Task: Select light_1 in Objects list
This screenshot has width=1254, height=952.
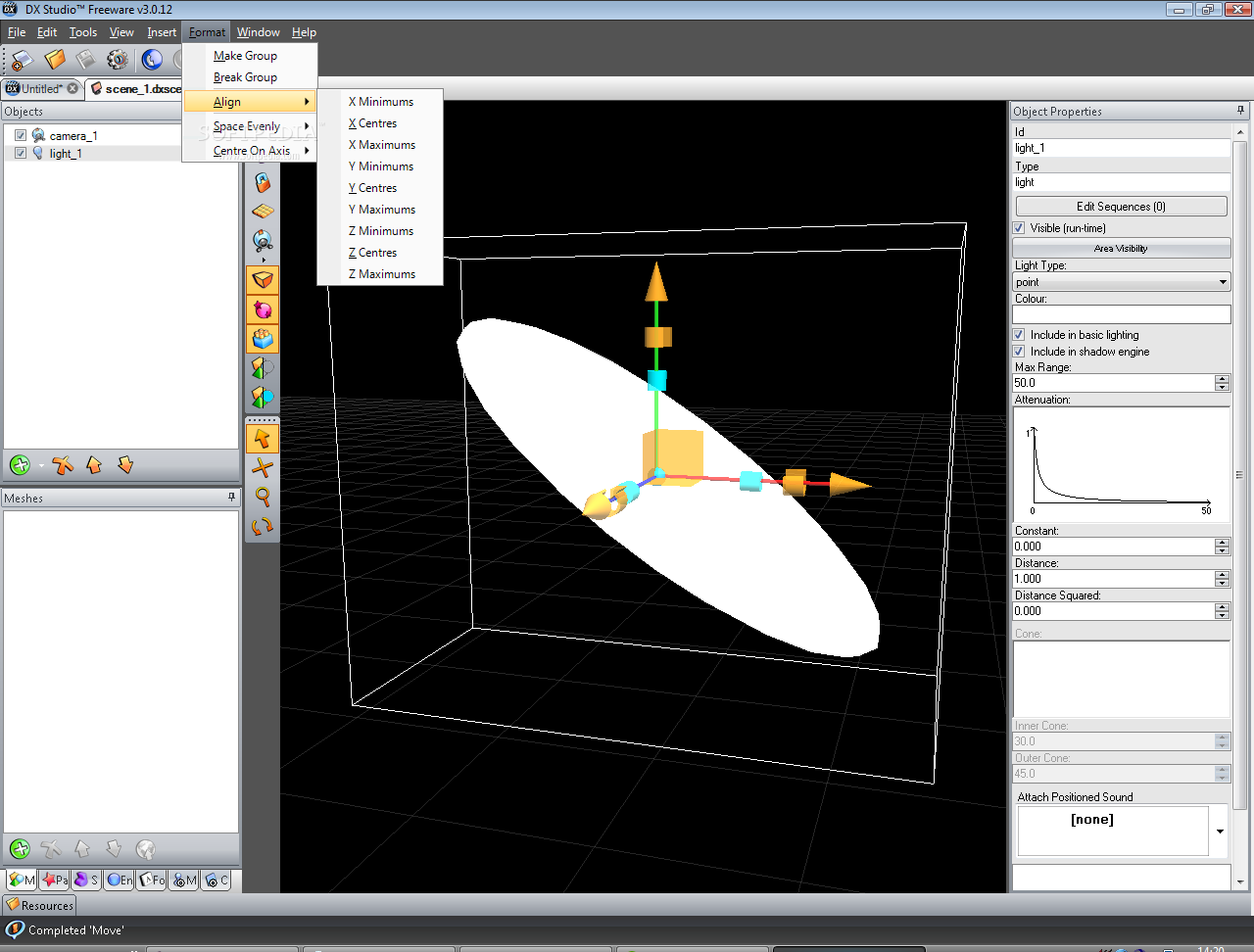Action: [x=66, y=154]
